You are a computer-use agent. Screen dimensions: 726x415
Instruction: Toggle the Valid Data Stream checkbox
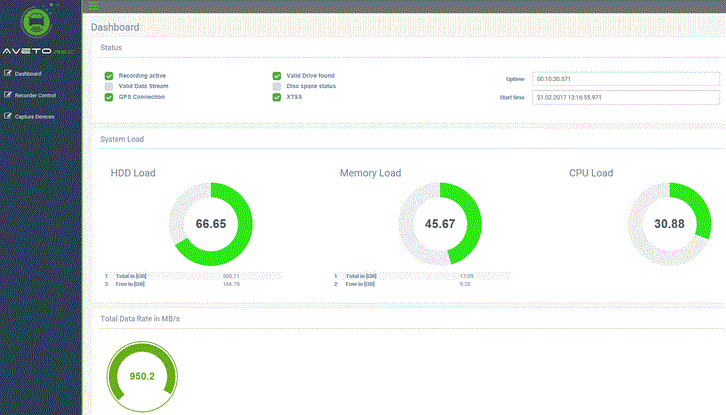tap(109, 87)
